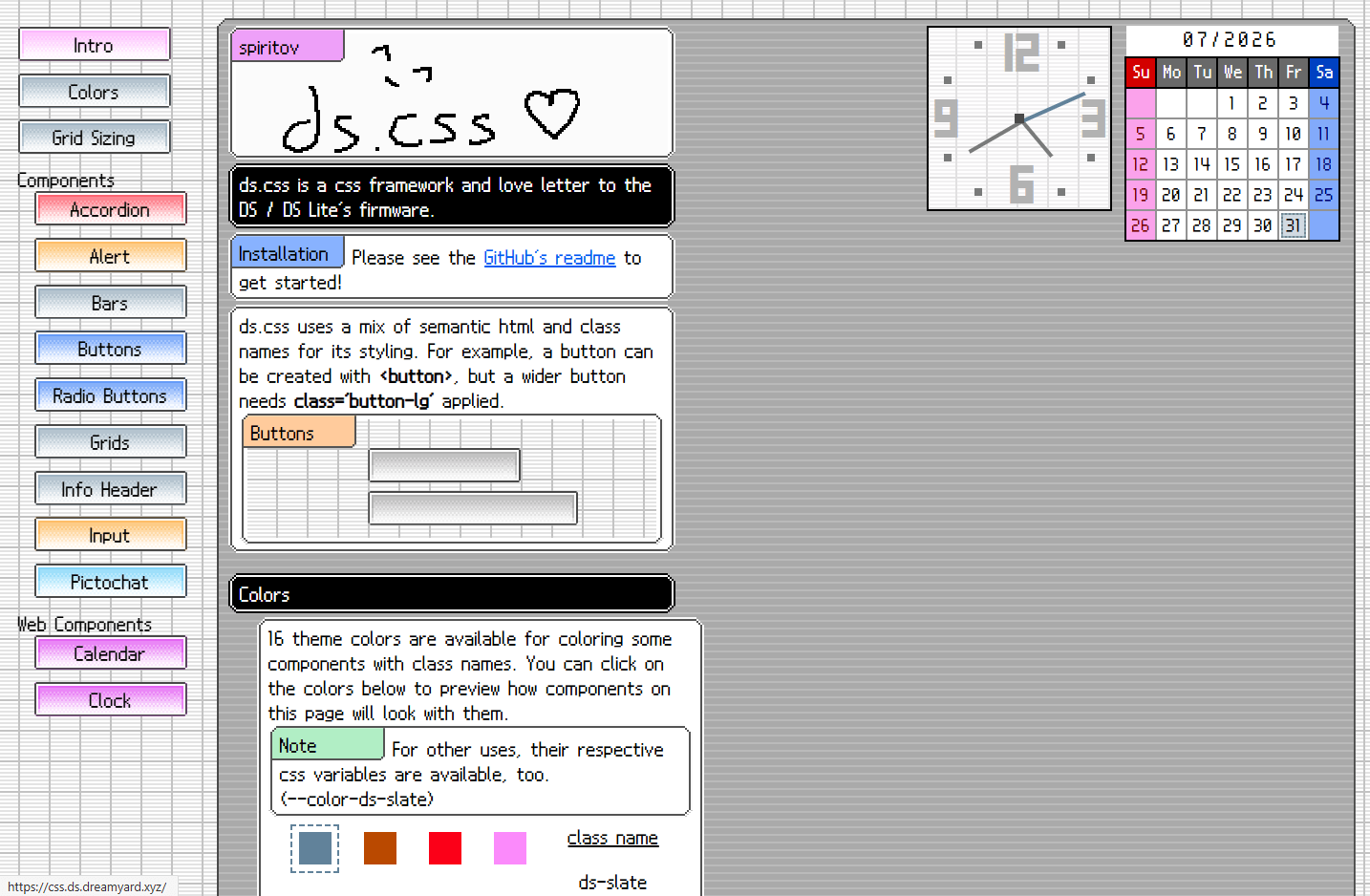Image resolution: width=1370 pixels, height=896 pixels.
Task: Select the Accordion component link
Action: 110,209
